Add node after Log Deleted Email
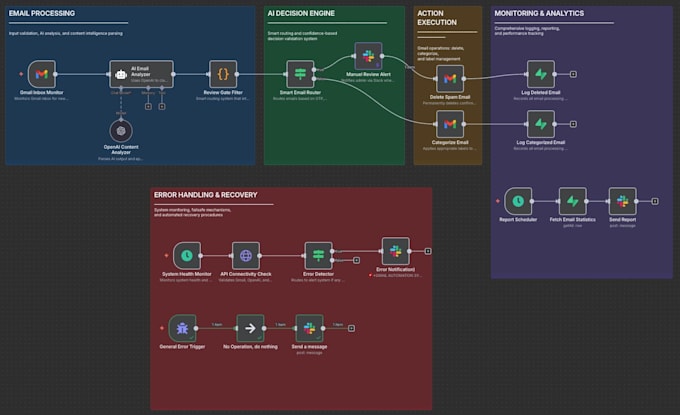680x415 pixels. (x=573, y=74)
